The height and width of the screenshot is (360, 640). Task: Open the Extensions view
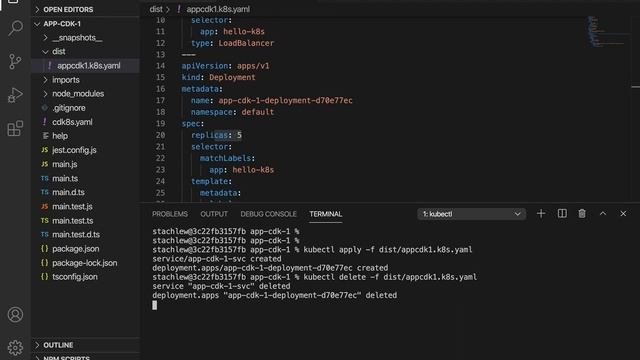pos(16,129)
